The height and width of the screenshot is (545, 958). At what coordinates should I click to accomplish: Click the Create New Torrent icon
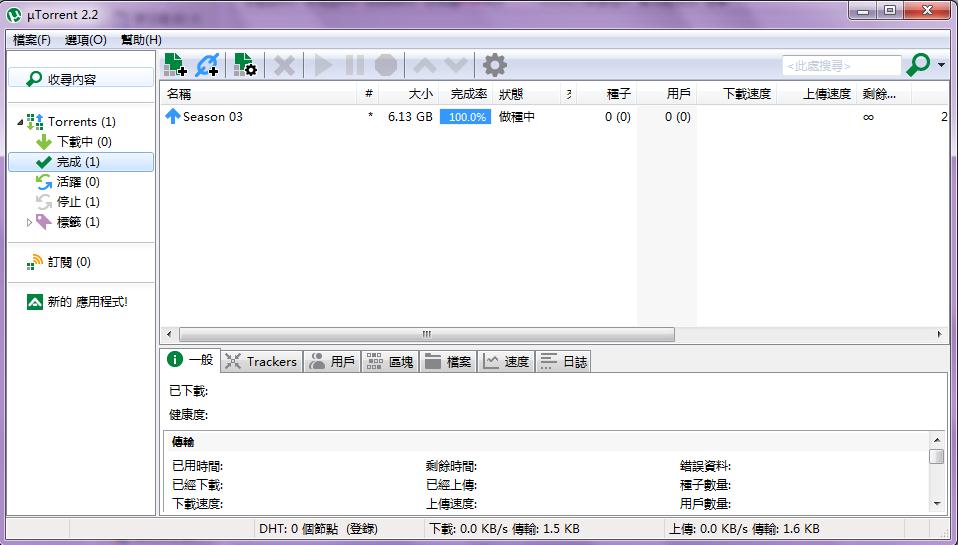tap(245, 66)
